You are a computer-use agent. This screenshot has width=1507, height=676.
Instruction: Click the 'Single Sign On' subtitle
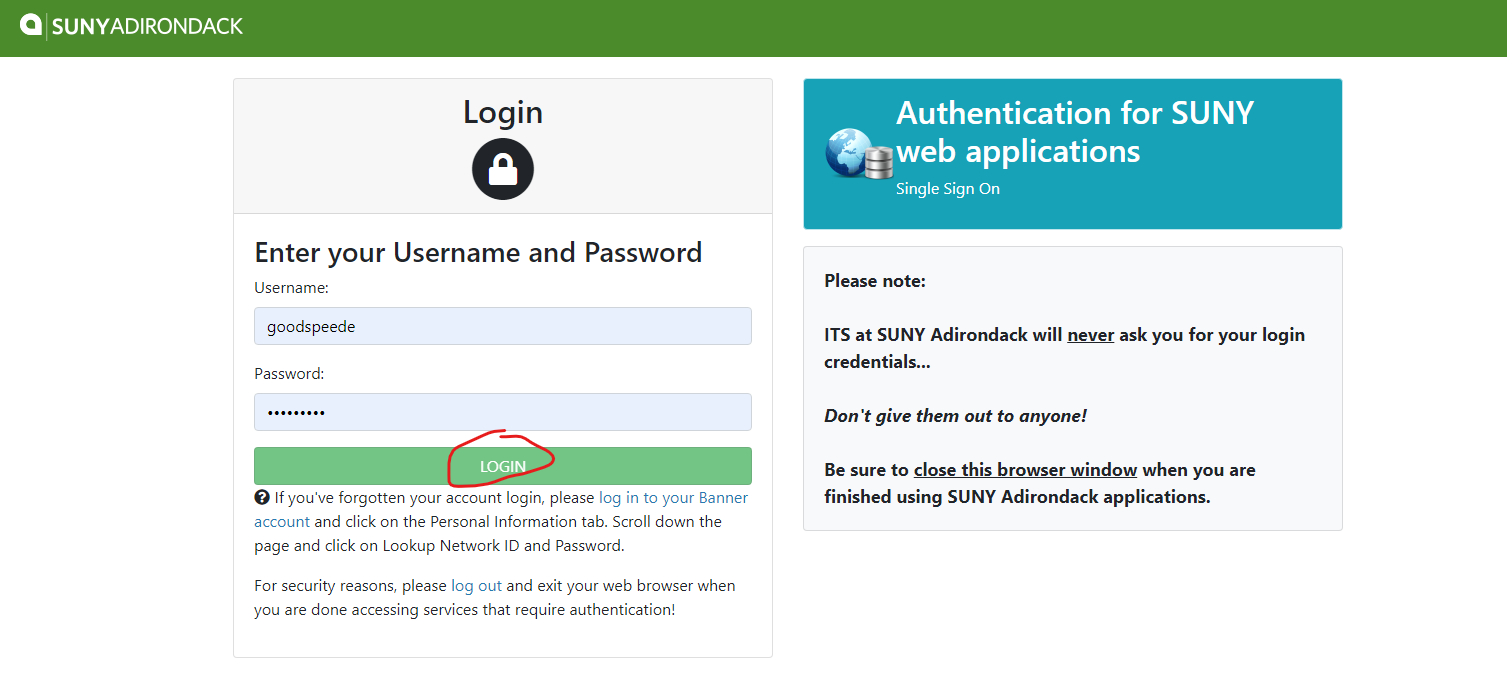click(948, 188)
